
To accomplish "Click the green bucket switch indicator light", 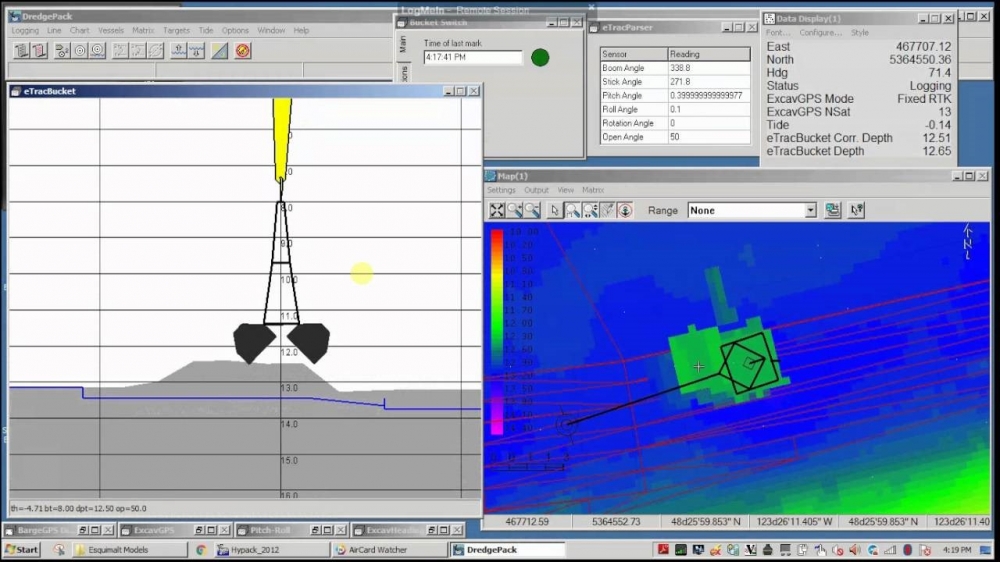I will tap(540, 57).
